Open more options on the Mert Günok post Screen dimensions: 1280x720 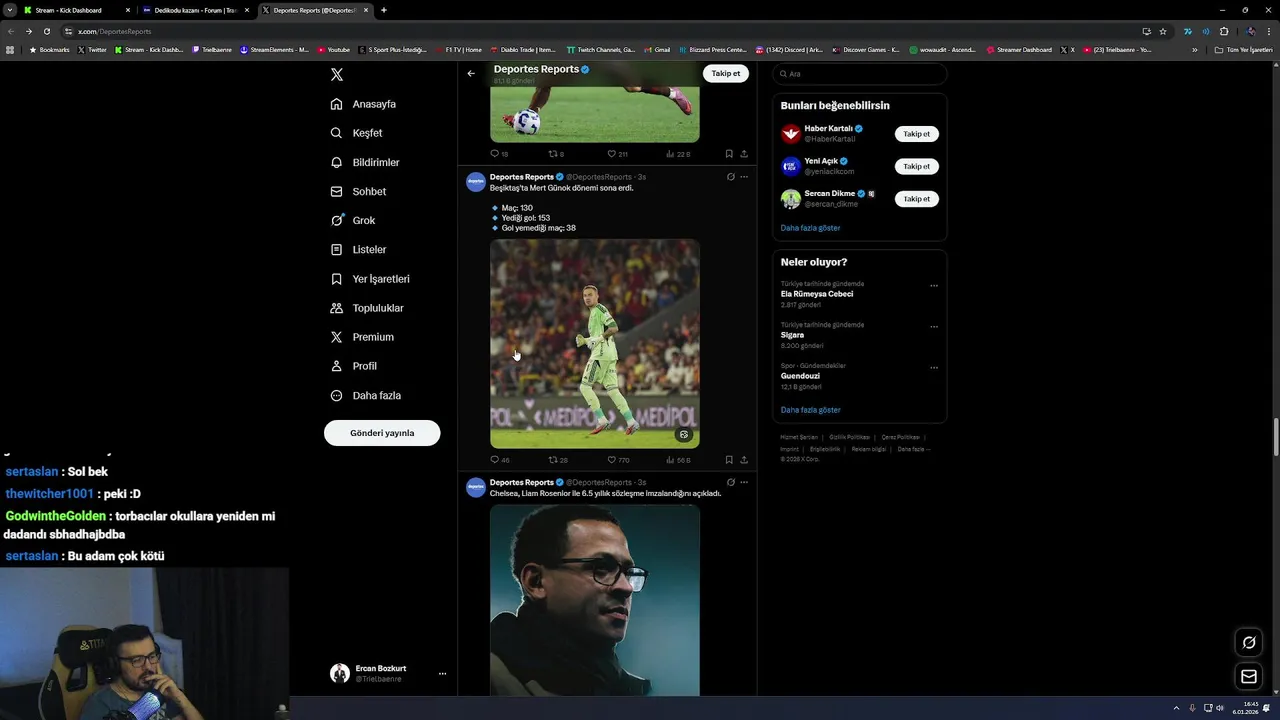pos(744,177)
